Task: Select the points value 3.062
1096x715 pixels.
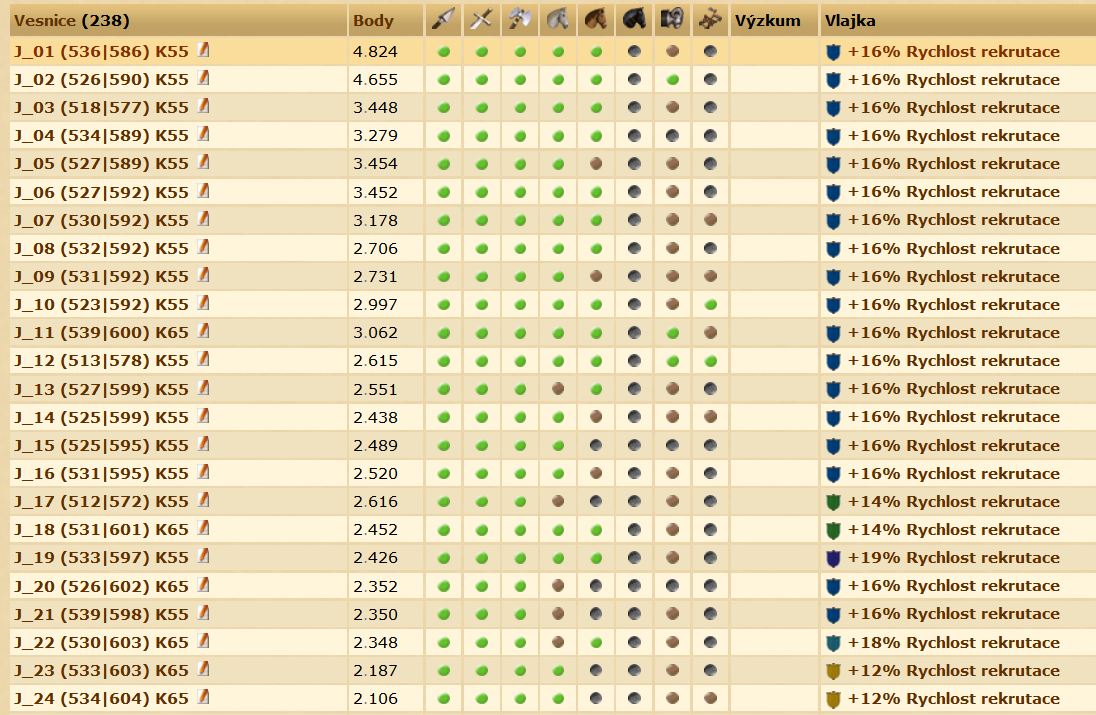Action: tap(375, 333)
